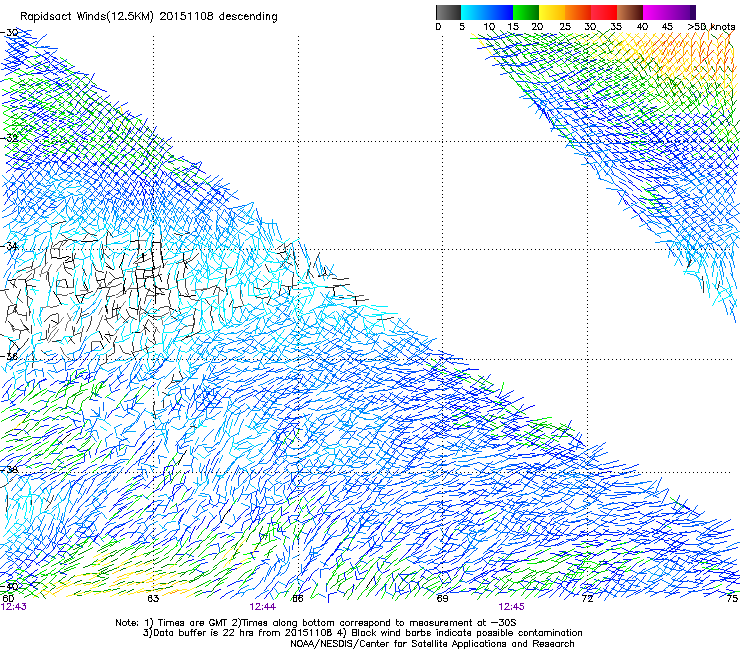Click the brown 35-40 knots legend swatch
Screen dimensions: 740x650
coord(630,12)
